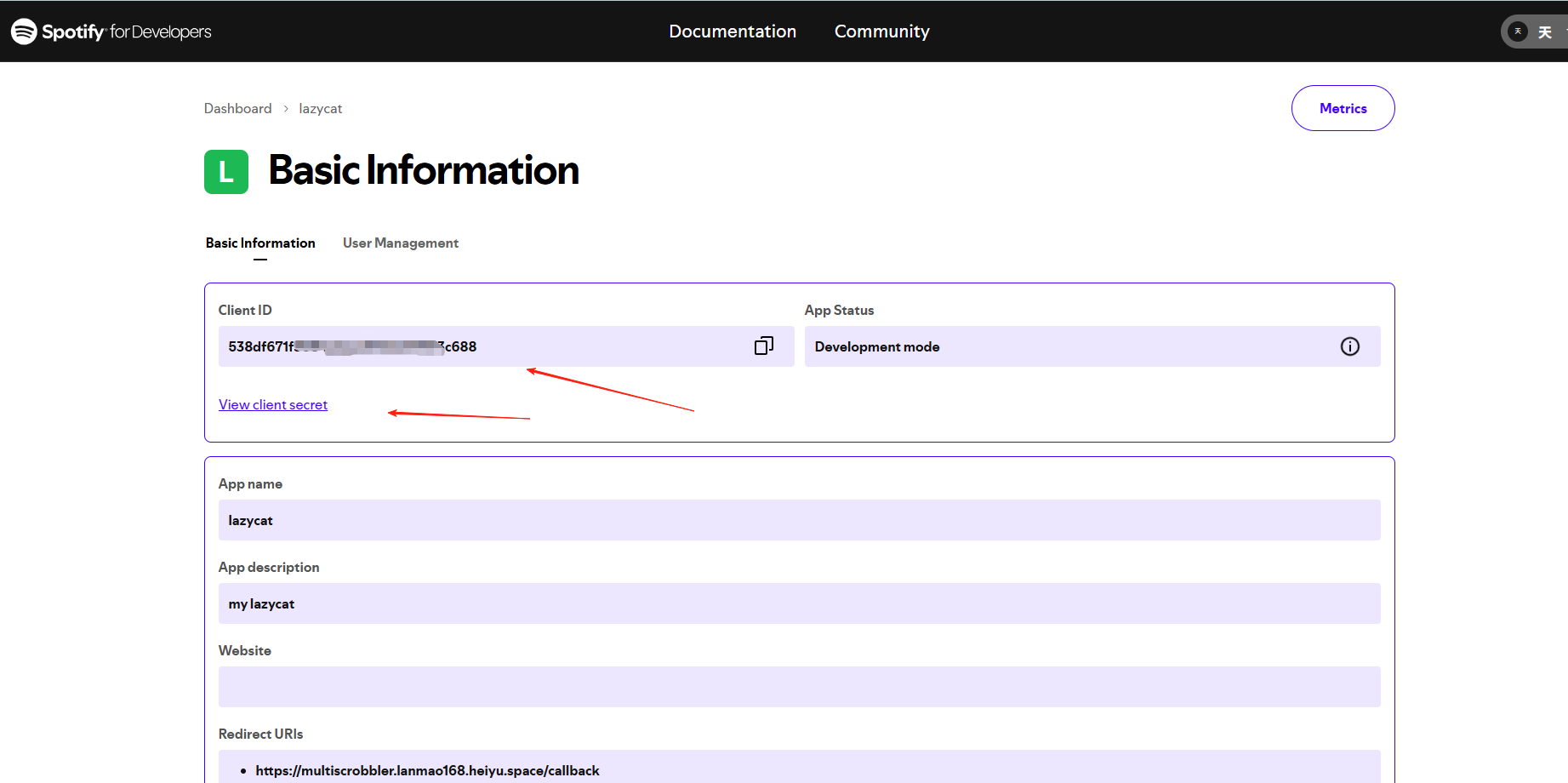Click the green L app icon
The height and width of the screenshot is (783, 1568).
tap(226, 172)
